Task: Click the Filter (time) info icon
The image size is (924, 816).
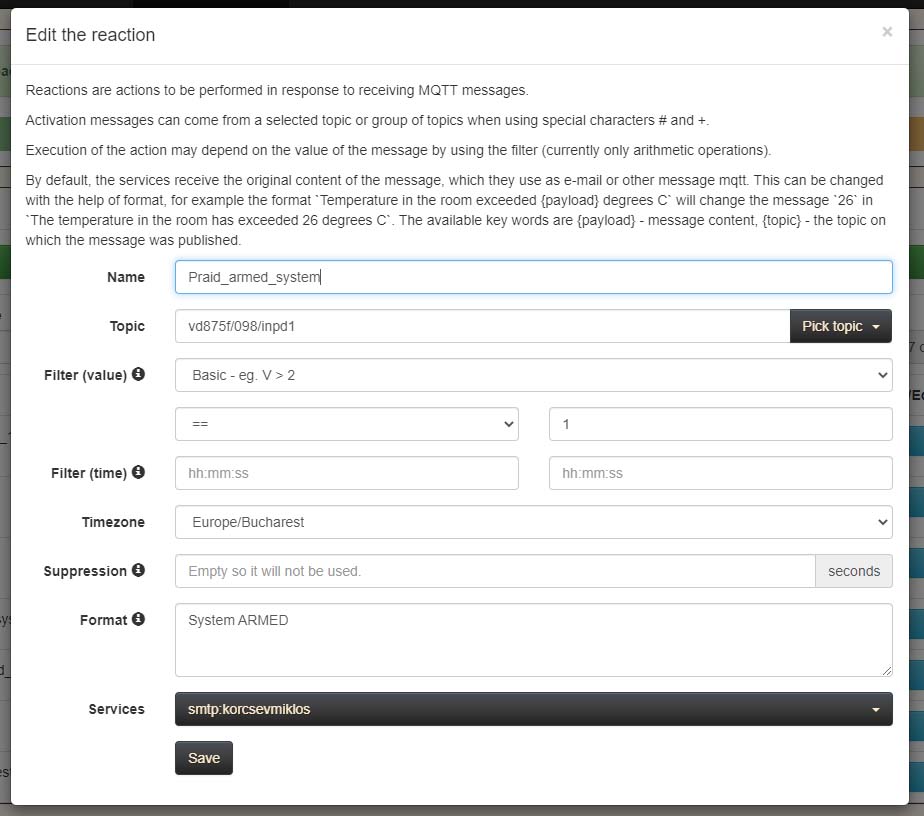Action: pos(138,472)
